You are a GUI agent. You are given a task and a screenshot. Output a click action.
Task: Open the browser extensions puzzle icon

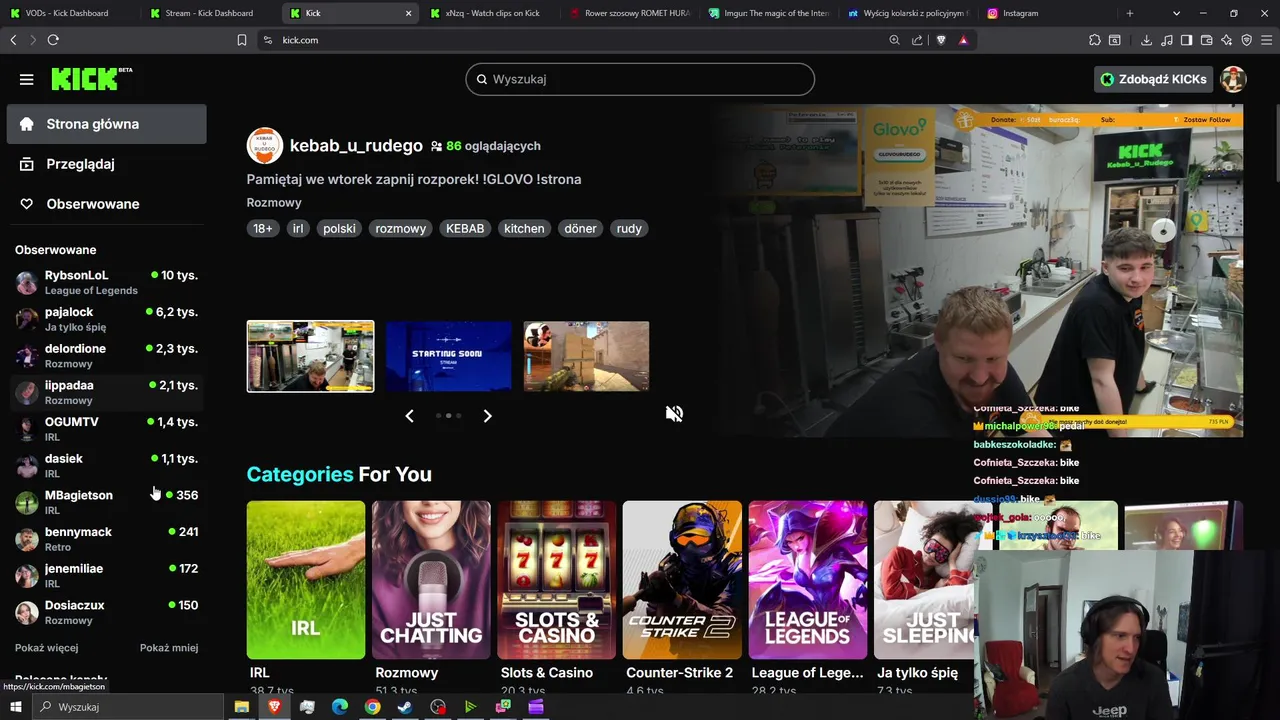click(1095, 40)
